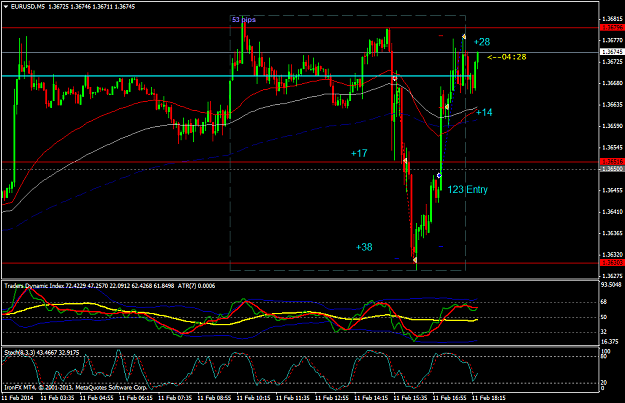
Task: Click the '11 Feb 12:55' time axis label
Action: pos(332,398)
